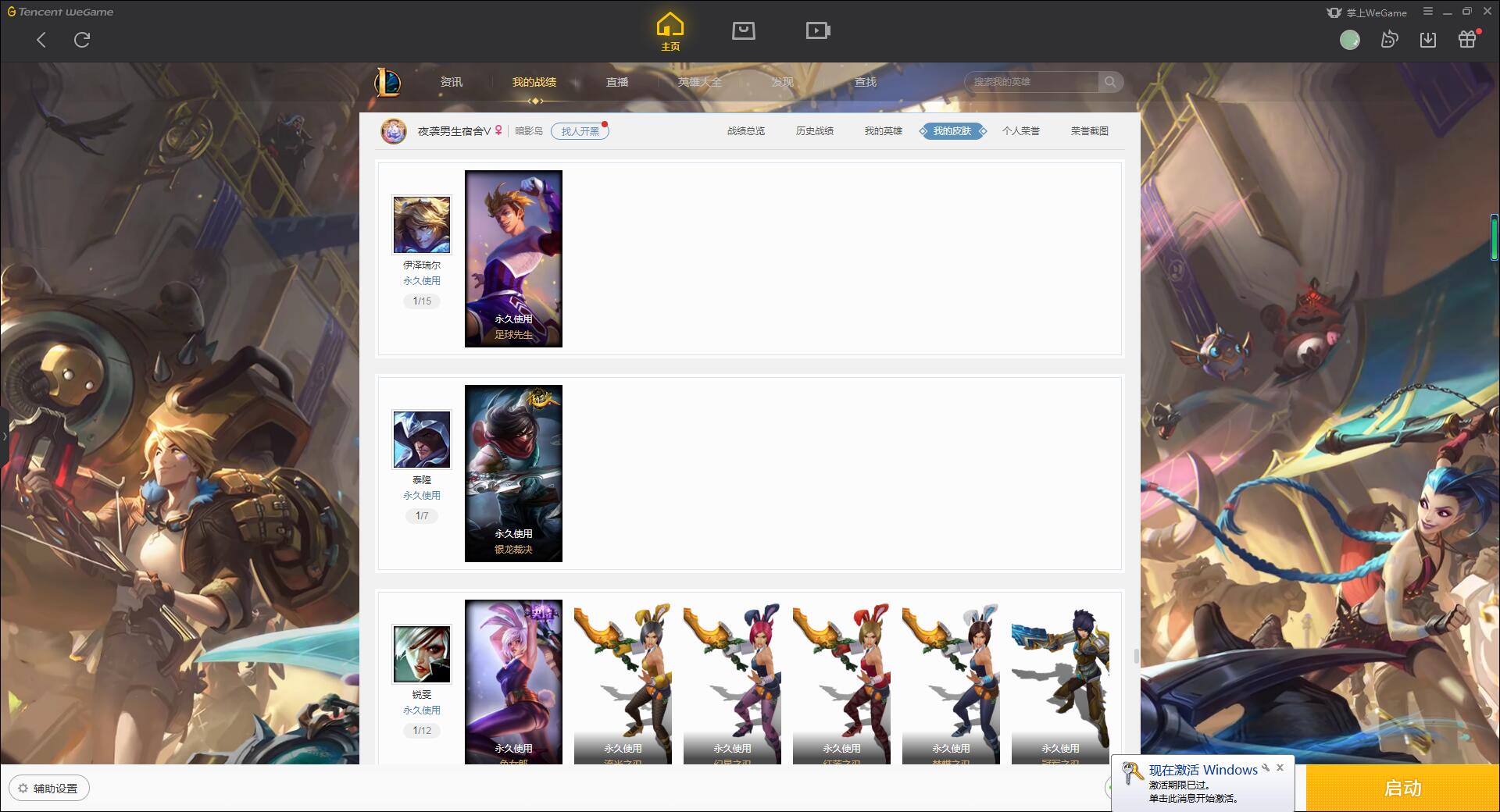Click the green user avatar circle

coord(1350,40)
